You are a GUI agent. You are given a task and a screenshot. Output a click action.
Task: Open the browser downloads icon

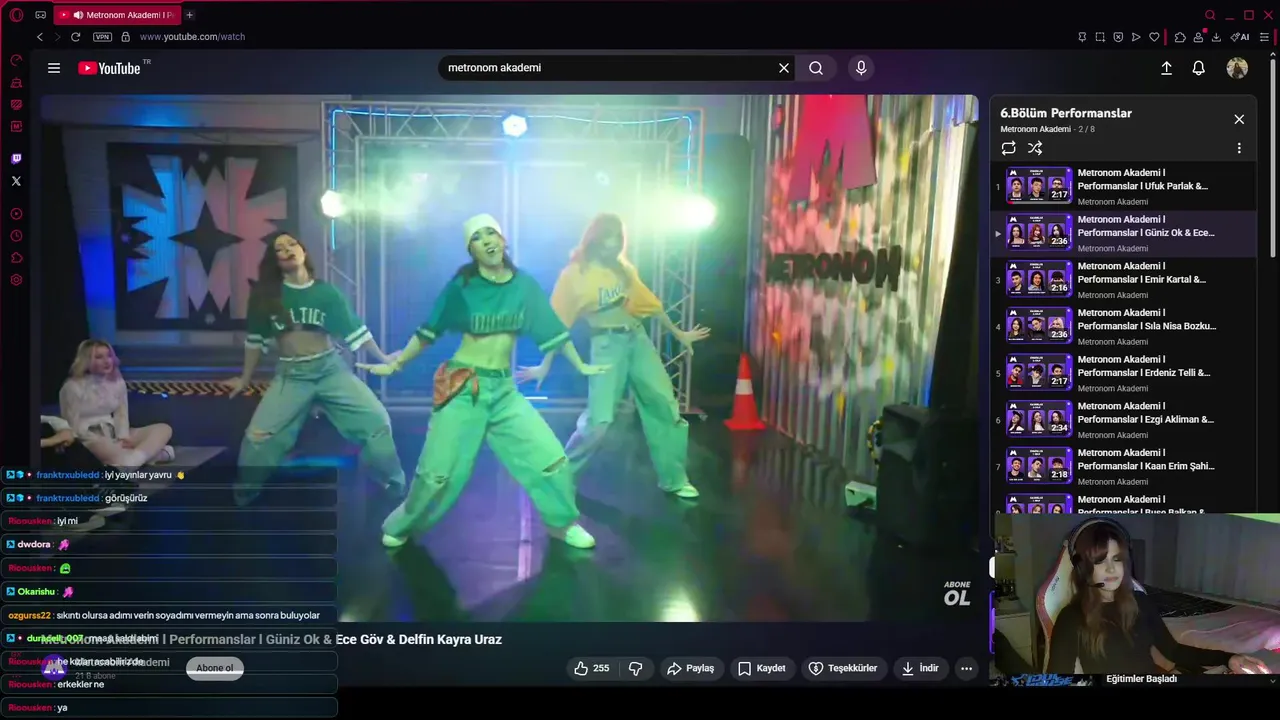click(x=1216, y=37)
